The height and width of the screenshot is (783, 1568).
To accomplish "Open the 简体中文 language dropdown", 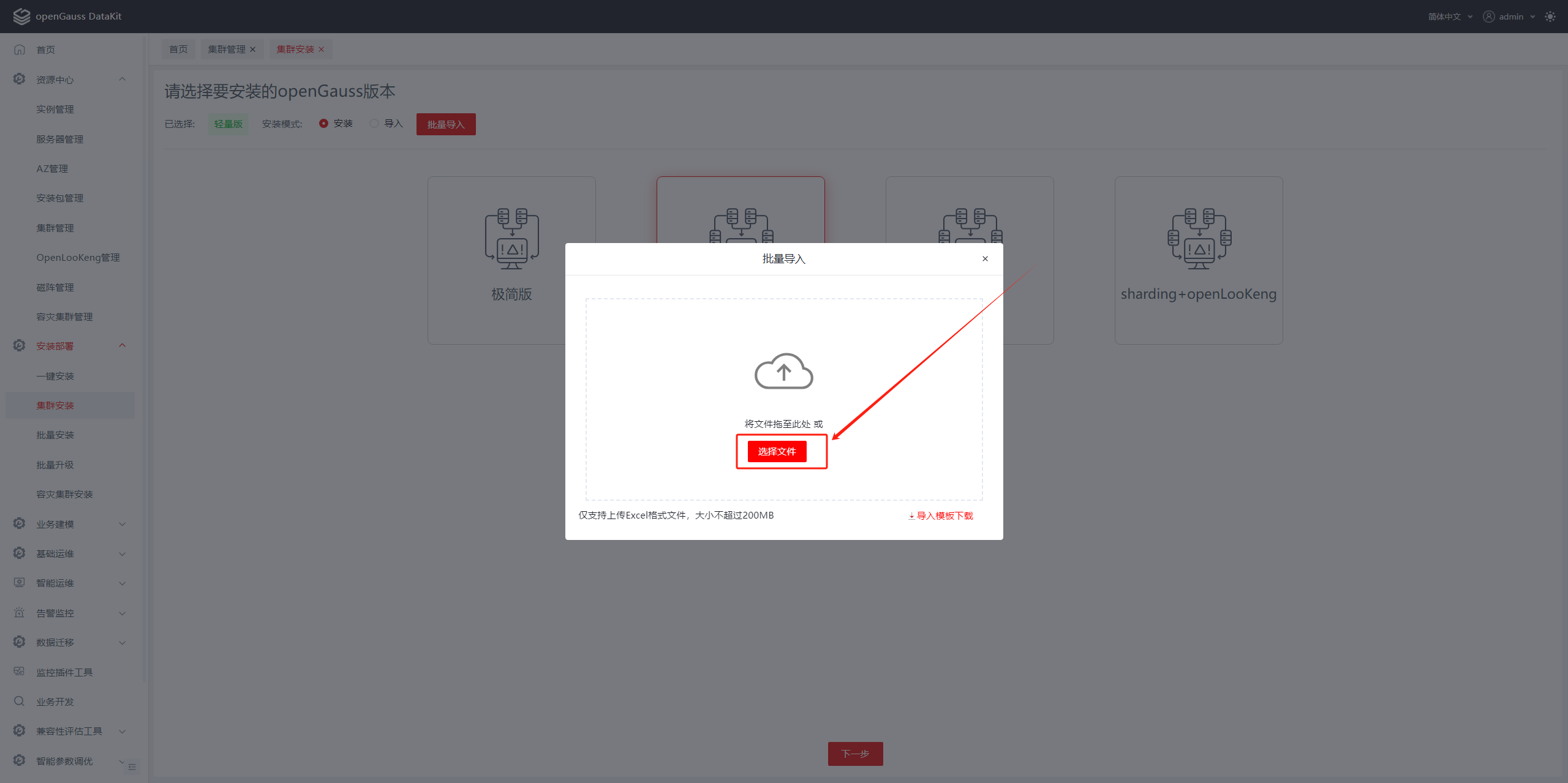I will (x=1449, y=17).
